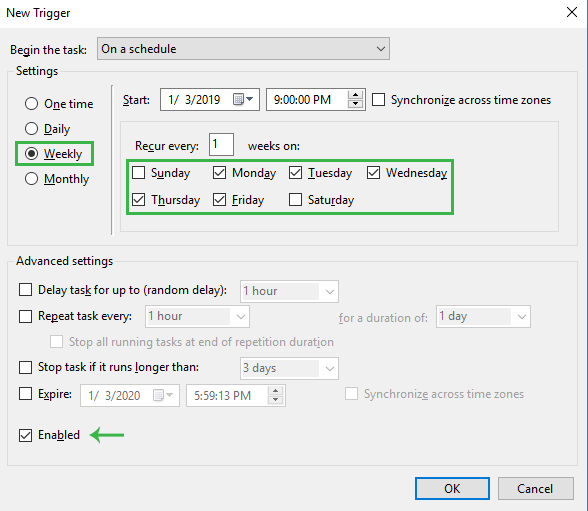Image resolution: width=588 pixels, height=511 pixels.
Task: Click the OK button
Action: click(452, 489)
